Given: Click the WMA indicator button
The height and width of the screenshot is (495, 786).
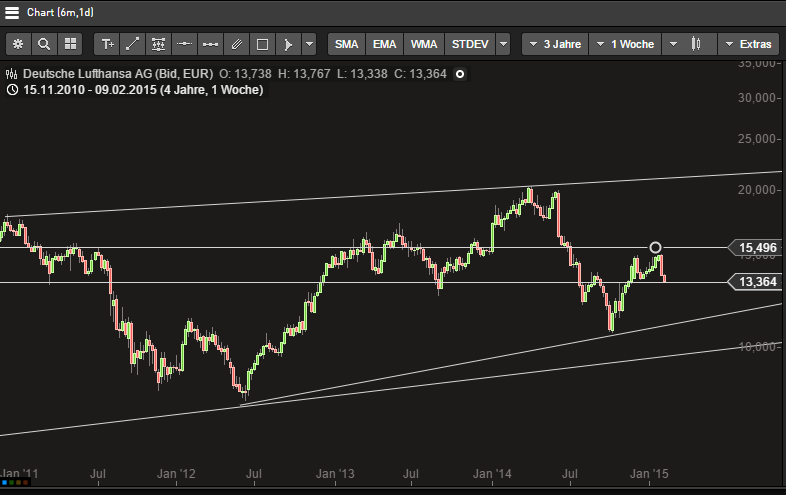Looking at the screenshot, I should coord(424,44).
